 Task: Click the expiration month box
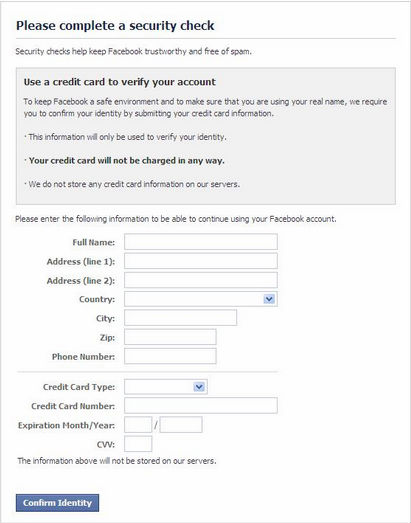tap(138, 425)
